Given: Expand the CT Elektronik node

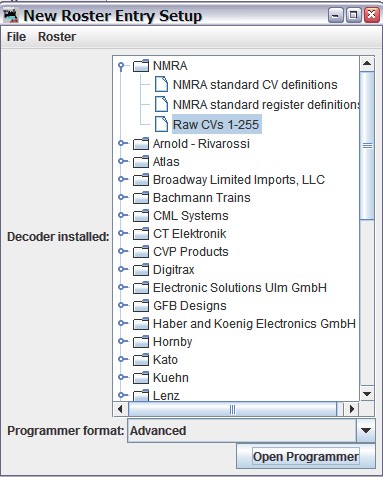Looking at the screenshot, I should (x=123, y=233).
